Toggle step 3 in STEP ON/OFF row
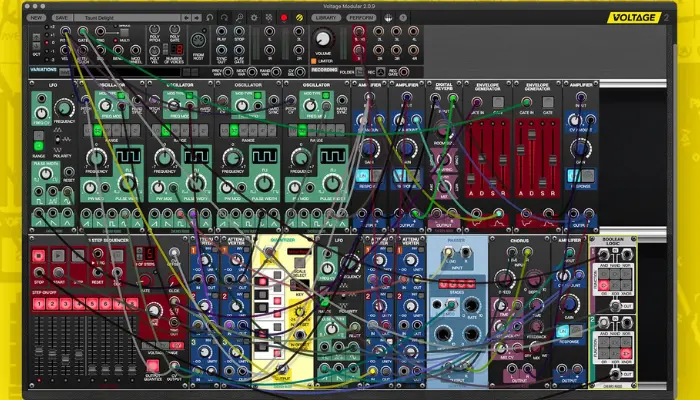The height and width of the screenshot is (400, 700). [x=66, y=304]
